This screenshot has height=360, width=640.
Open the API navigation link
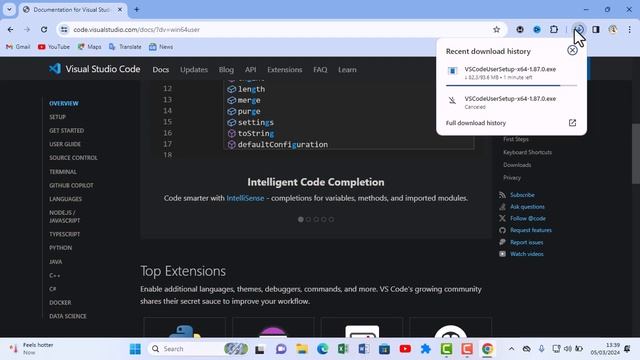pyautogui.click(x=251, y=70)
